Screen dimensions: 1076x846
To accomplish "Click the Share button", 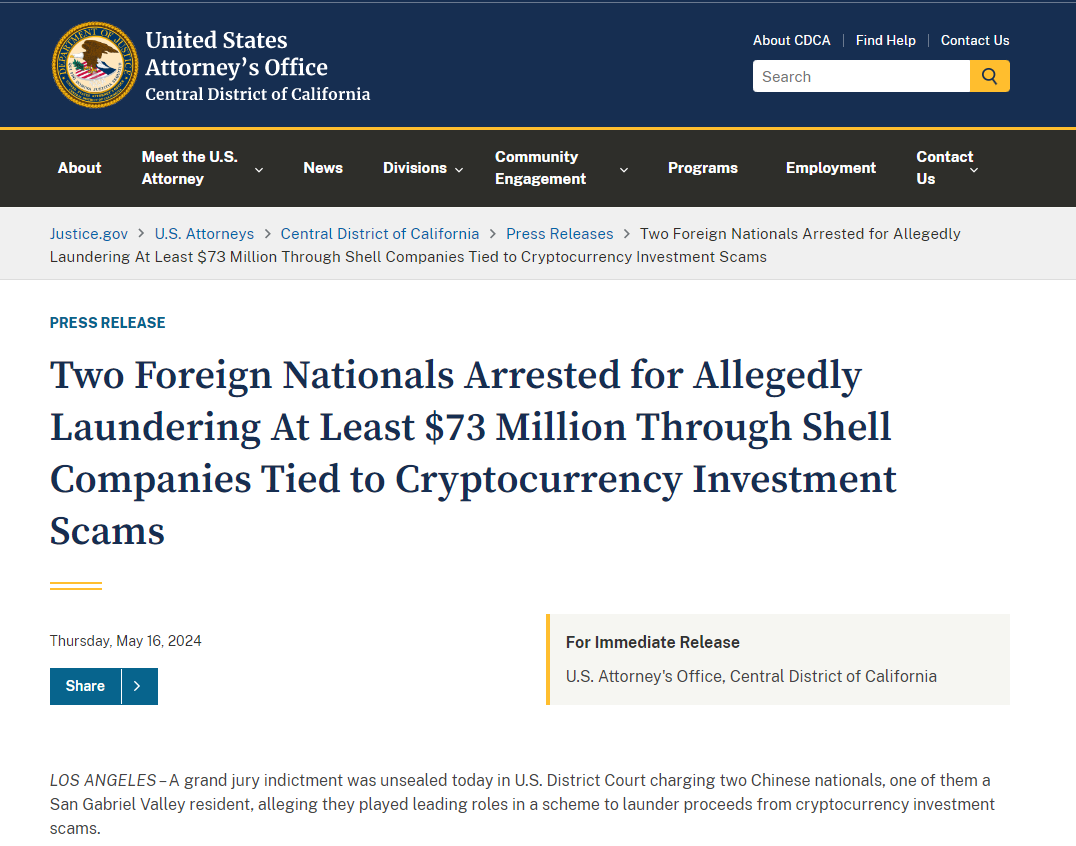I will [86, 686].
